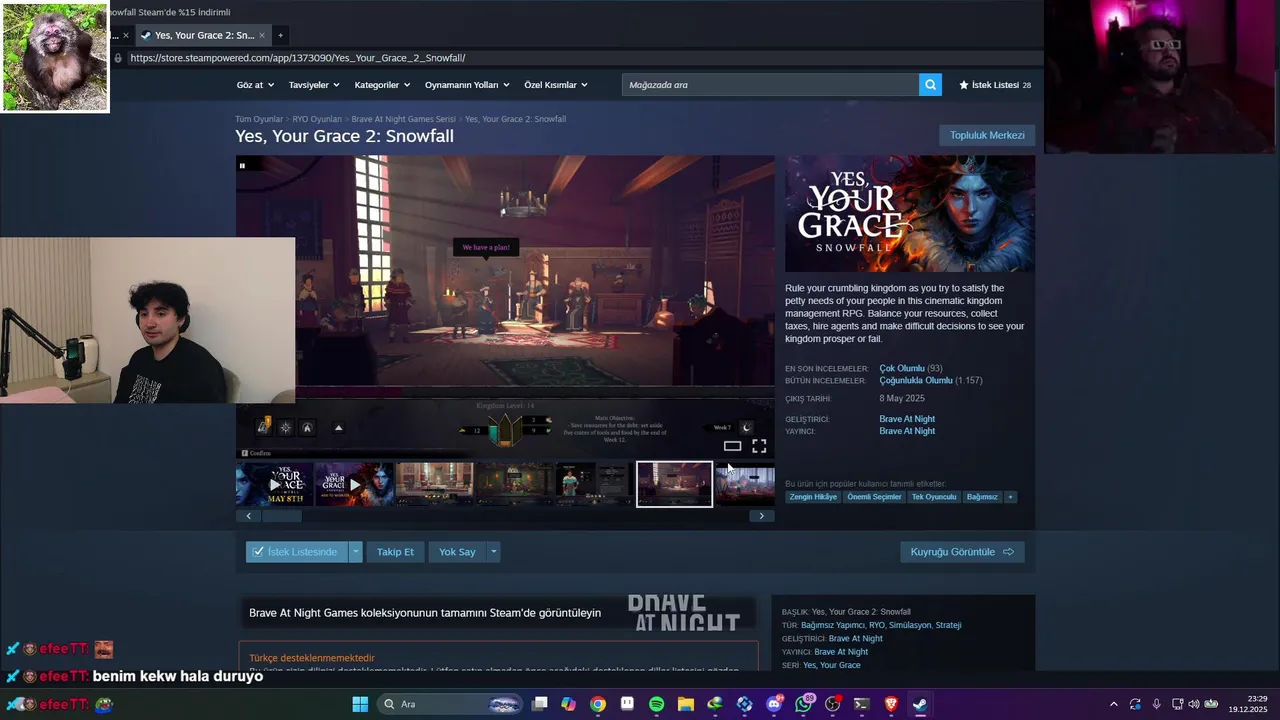This screenshot has height=720, width=1280.
Task: Click 'Kuyruğu Görüntüle' queue button
Action: (x=962, y=552)
